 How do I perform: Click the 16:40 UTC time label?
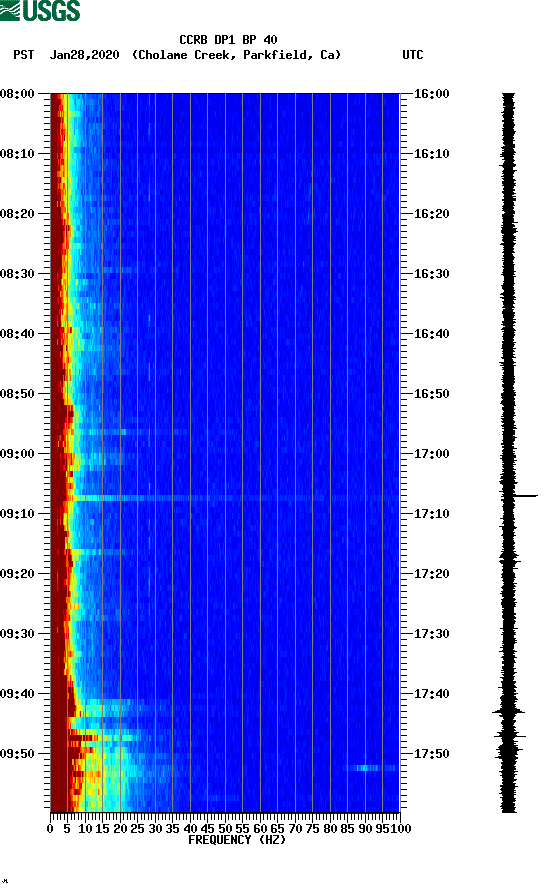click(x=431, y=334)
